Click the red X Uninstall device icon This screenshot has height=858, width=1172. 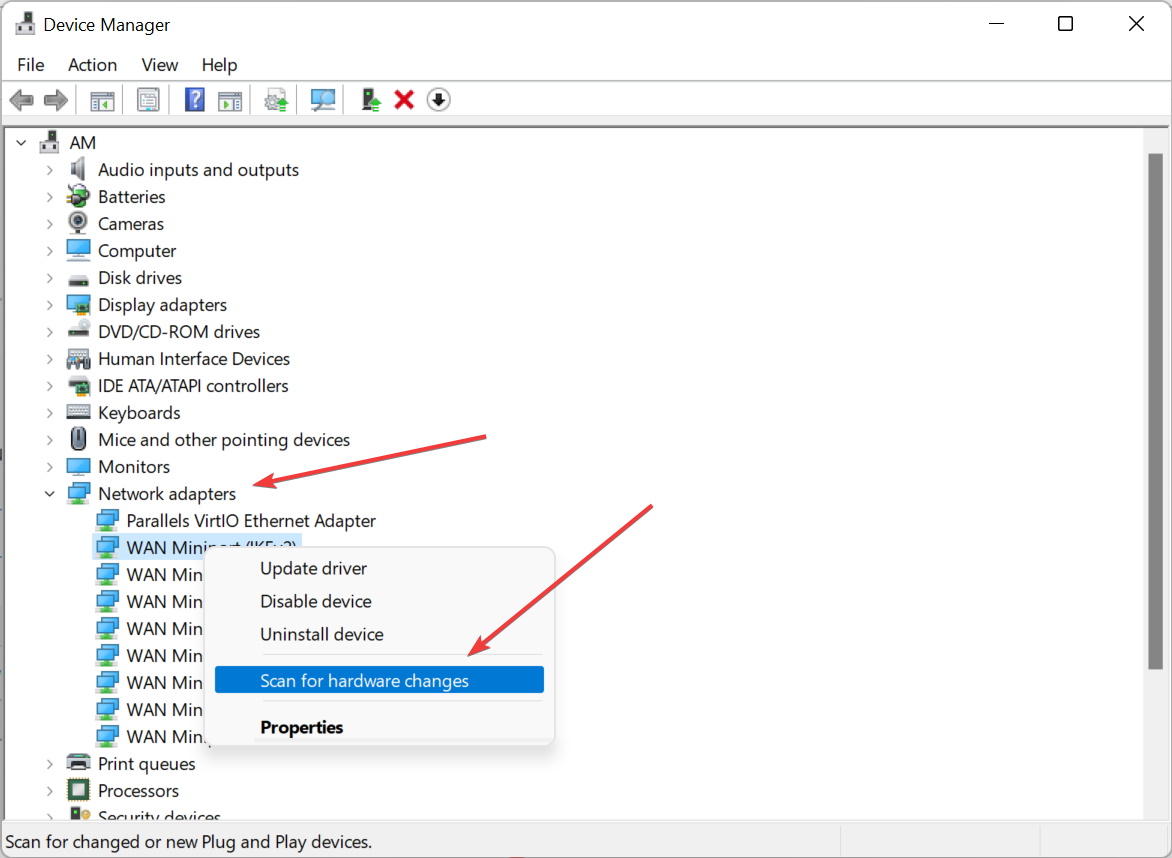pos(404,99)
